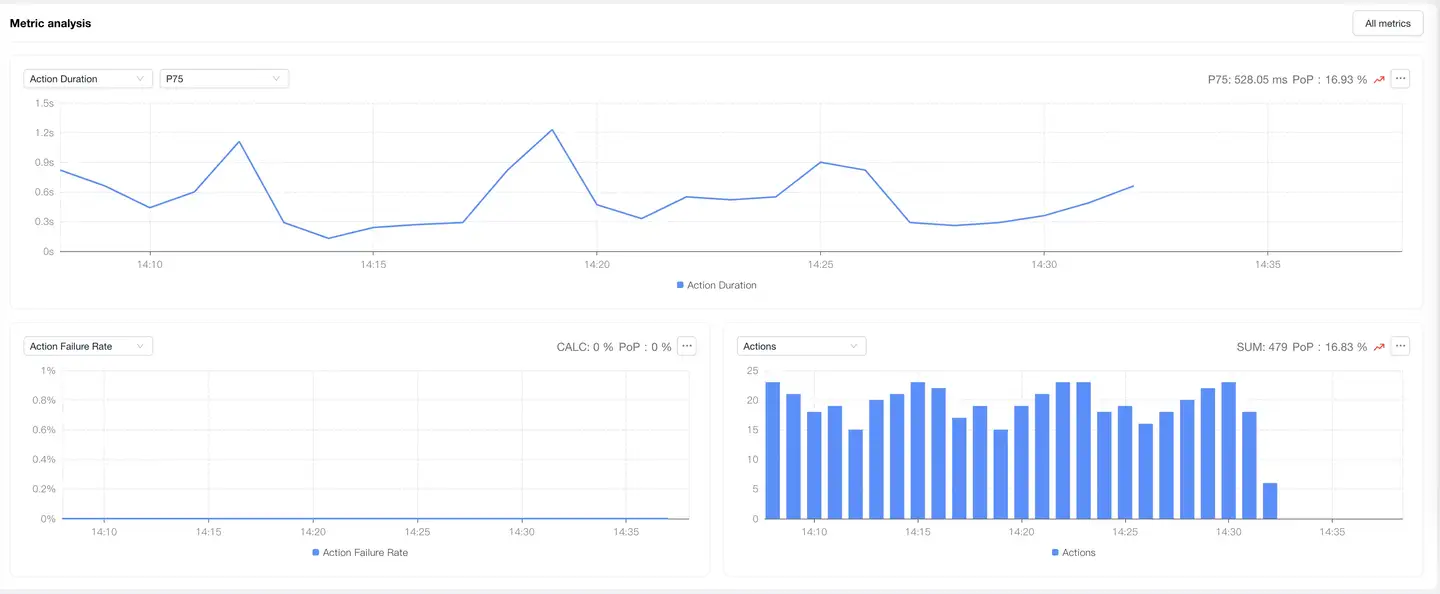Open more options for Action Failure Rate chart
Screen dimensions: 1440x594
(x=686, y=346)
